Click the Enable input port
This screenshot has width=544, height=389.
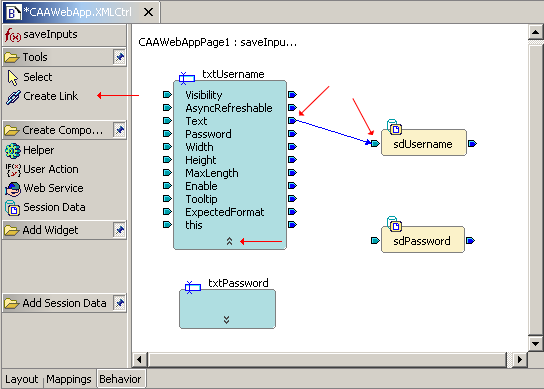[167, 186]
